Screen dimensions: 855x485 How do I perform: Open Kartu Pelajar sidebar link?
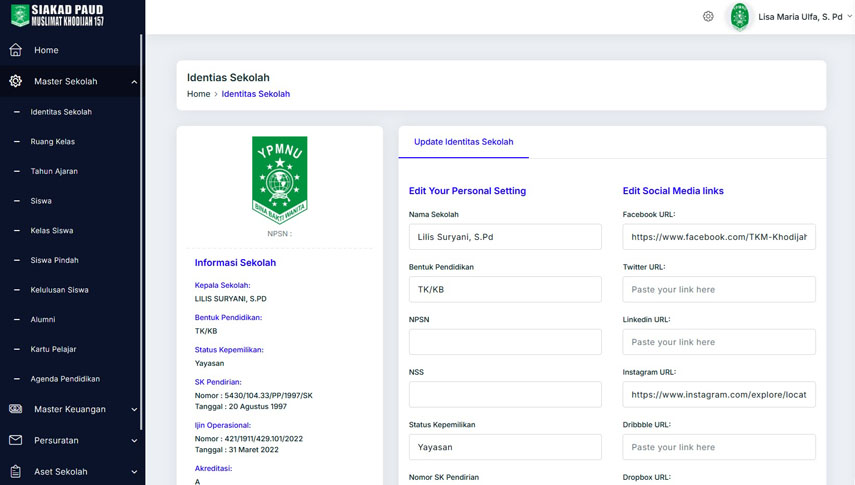pyautogui.click(x=53, y=349)
